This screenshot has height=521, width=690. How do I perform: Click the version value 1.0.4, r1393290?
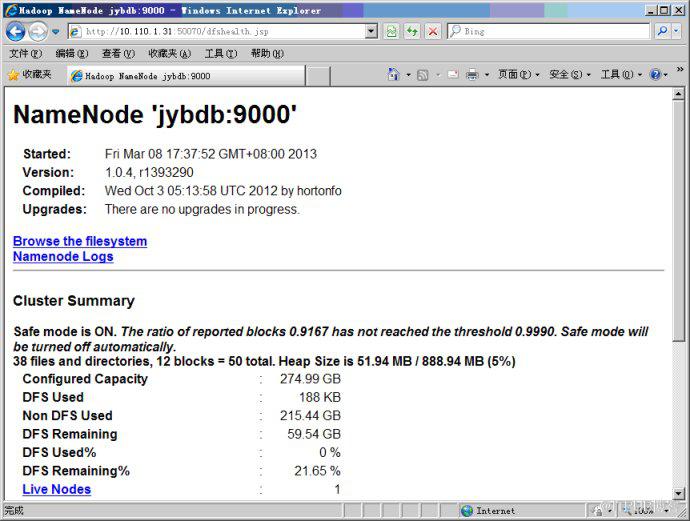tap(149, 172)
